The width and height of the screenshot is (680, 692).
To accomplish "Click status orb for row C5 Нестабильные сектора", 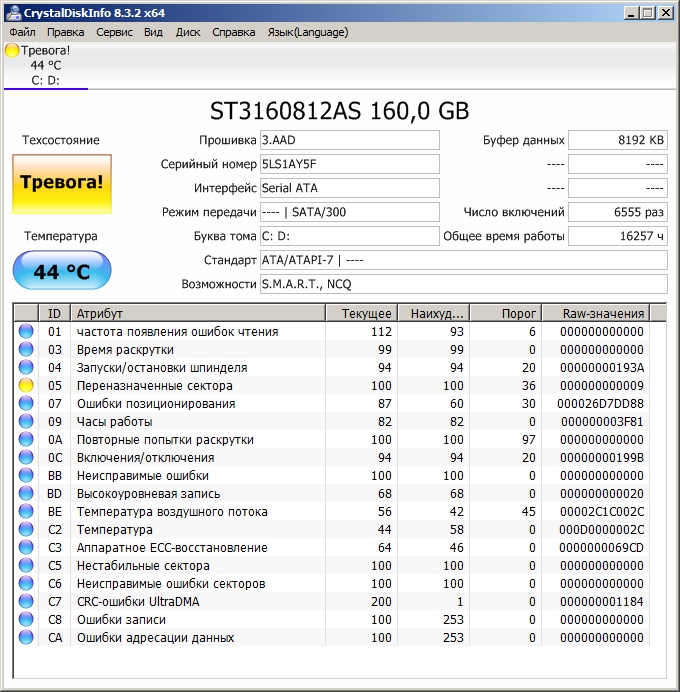I will point(26,565).
